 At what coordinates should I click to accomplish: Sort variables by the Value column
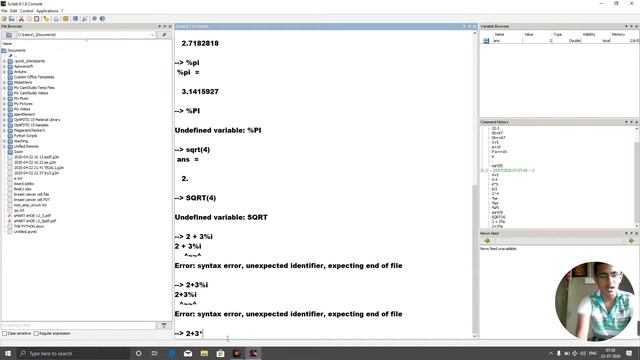click(529, 35)
